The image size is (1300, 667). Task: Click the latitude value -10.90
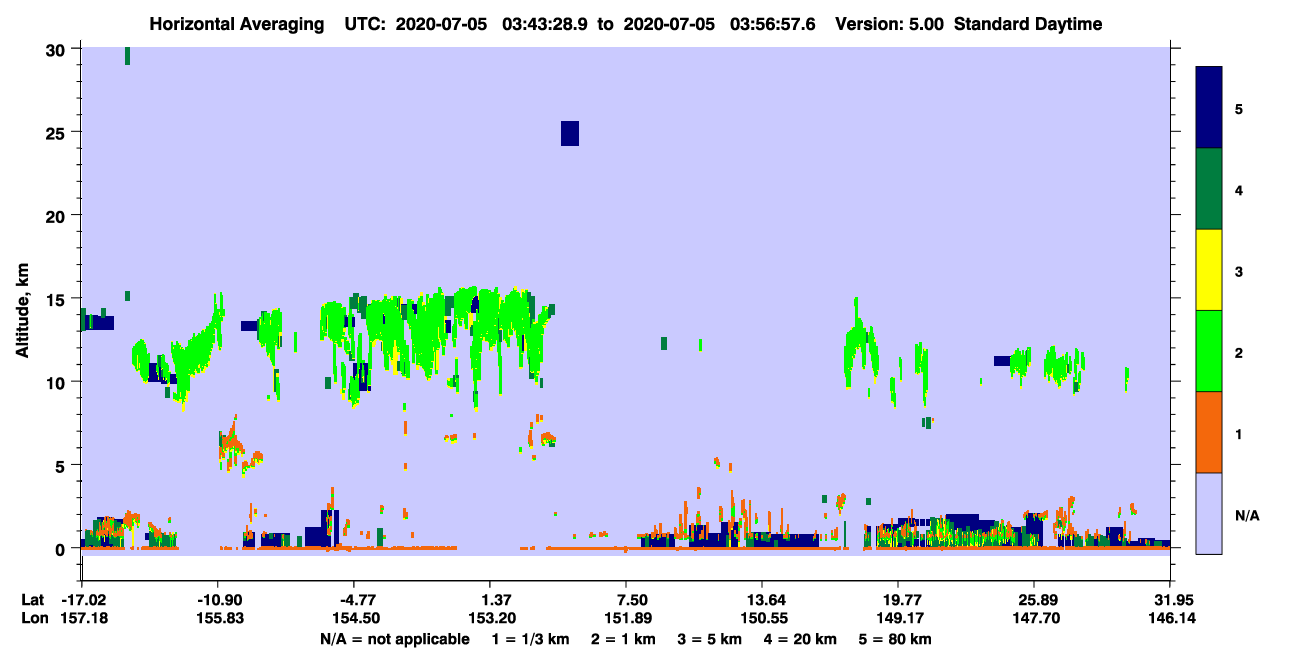click(217, 599)
